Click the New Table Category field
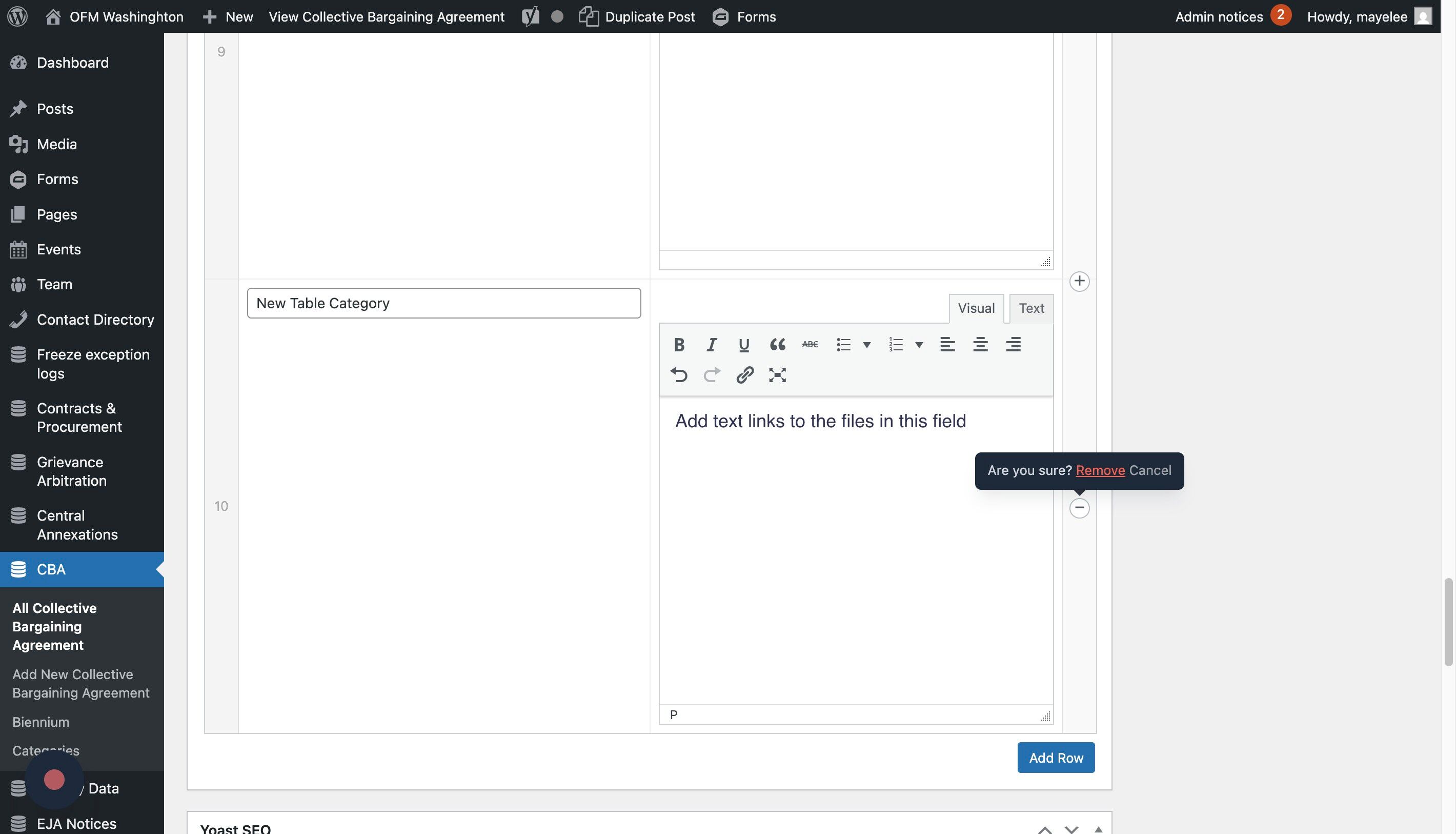Image resolution: width=1456 pixels, height=834 pixels. click(x=444, y=303)
